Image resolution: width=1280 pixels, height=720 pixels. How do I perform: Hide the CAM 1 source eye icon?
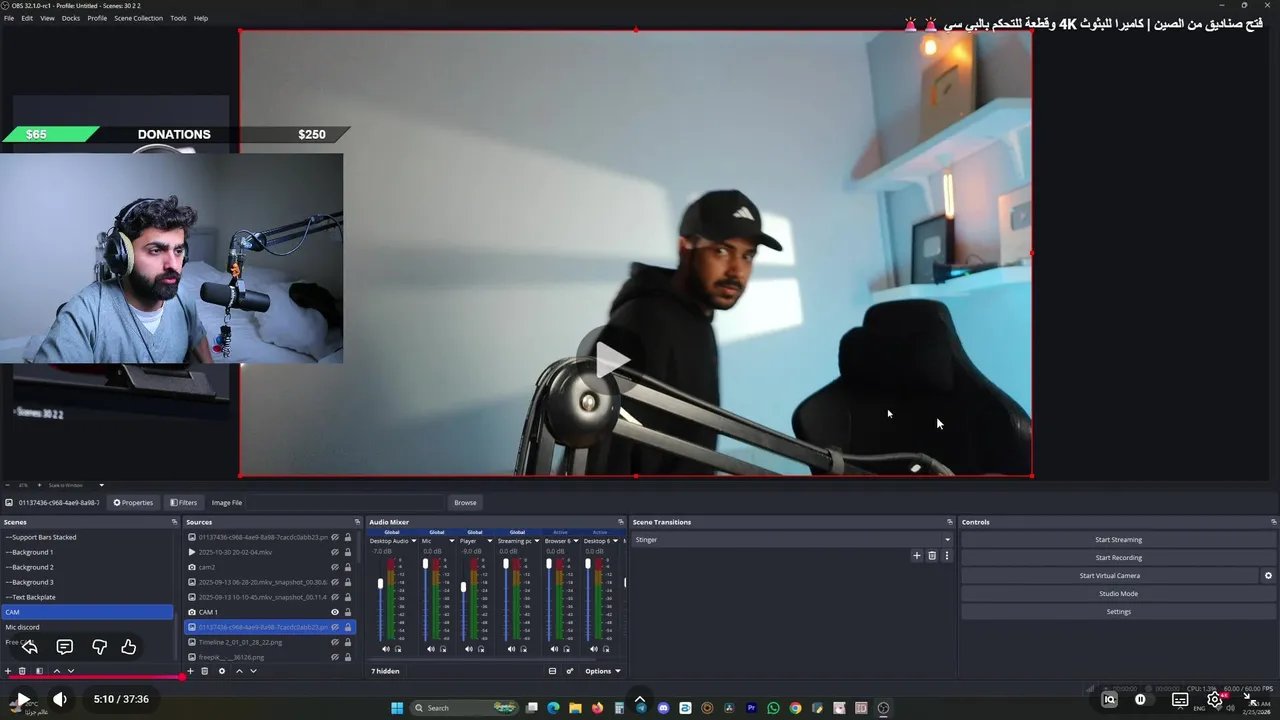pos(335,612)
